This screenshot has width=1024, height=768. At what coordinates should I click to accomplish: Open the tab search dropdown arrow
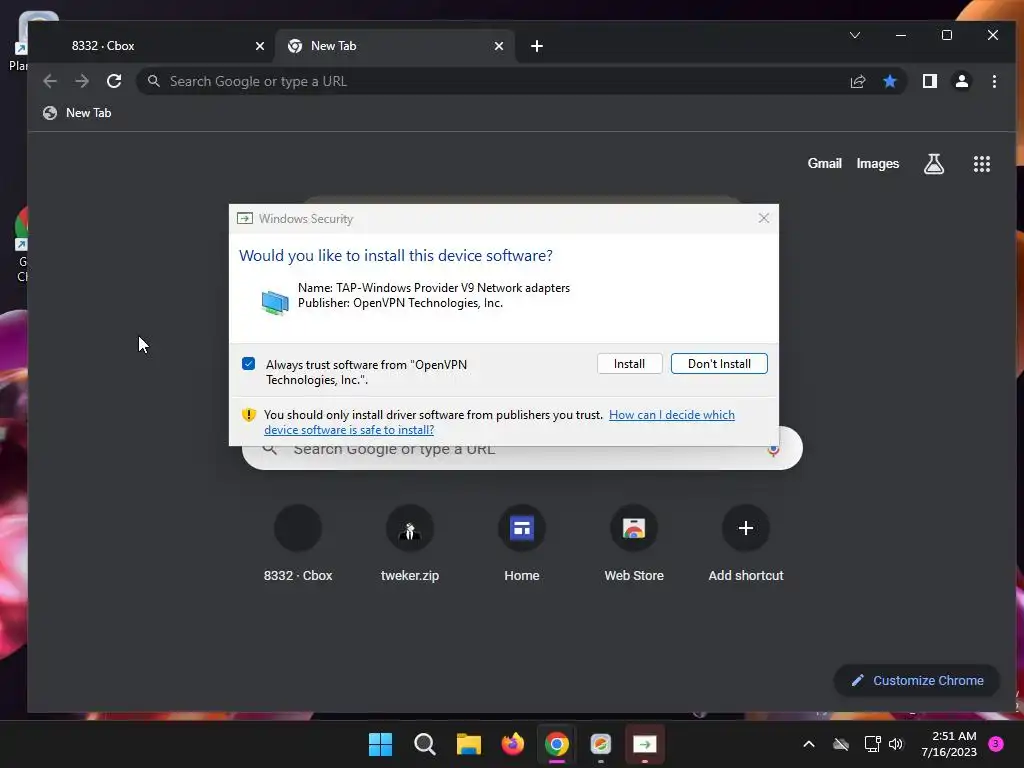click(854, 35)
